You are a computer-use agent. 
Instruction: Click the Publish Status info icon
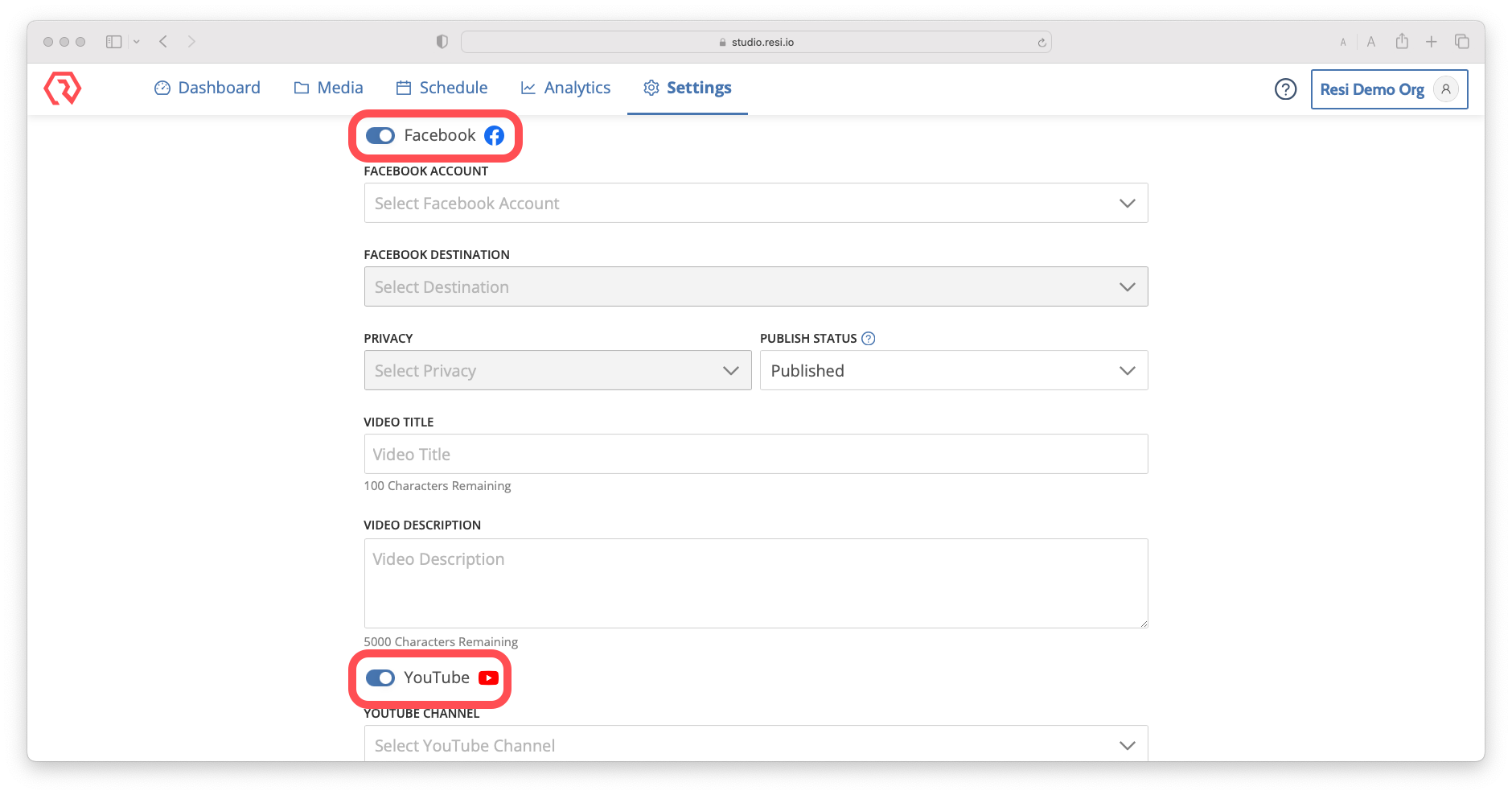coord(869,339)
